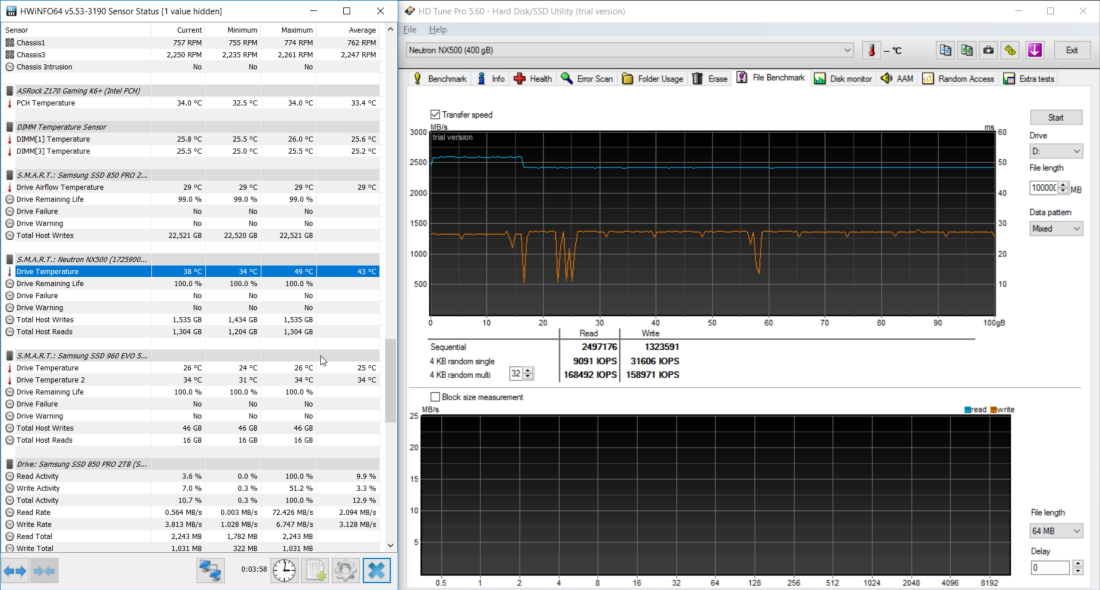Click the yellow chain link toolbar icon

tap(1011, 50)
